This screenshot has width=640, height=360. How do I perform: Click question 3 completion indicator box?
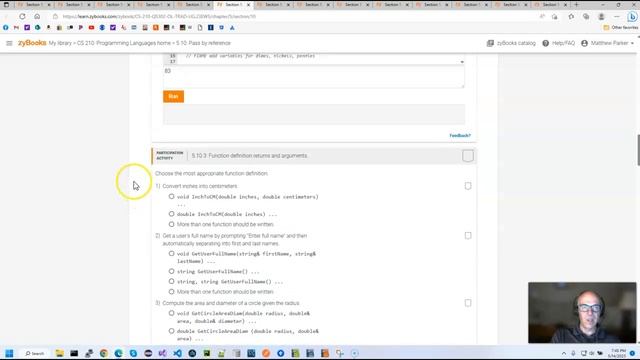click(468, 303)
